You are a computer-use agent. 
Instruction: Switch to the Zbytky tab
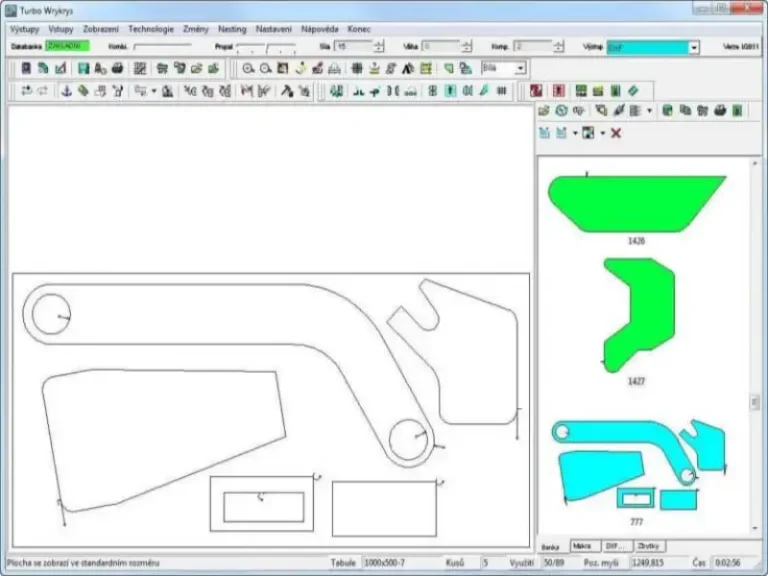649,547
